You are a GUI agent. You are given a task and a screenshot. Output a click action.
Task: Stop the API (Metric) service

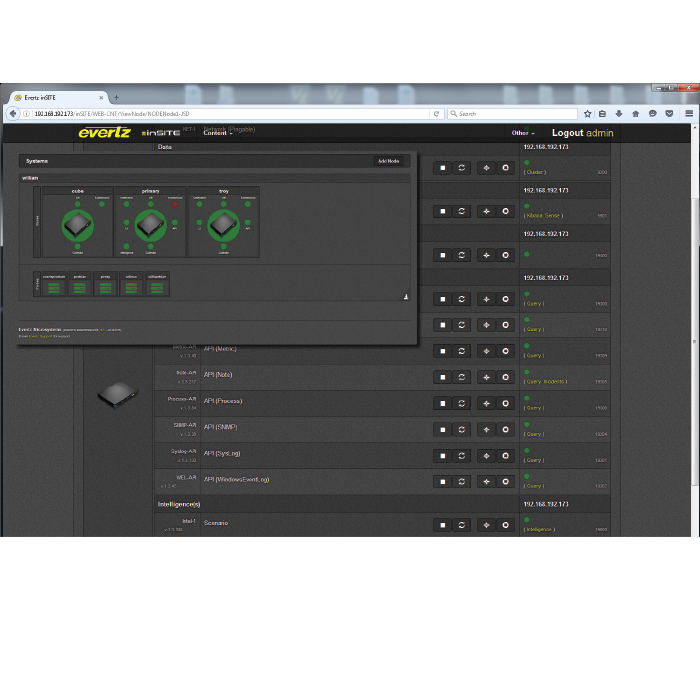click(x=442, y=351)
